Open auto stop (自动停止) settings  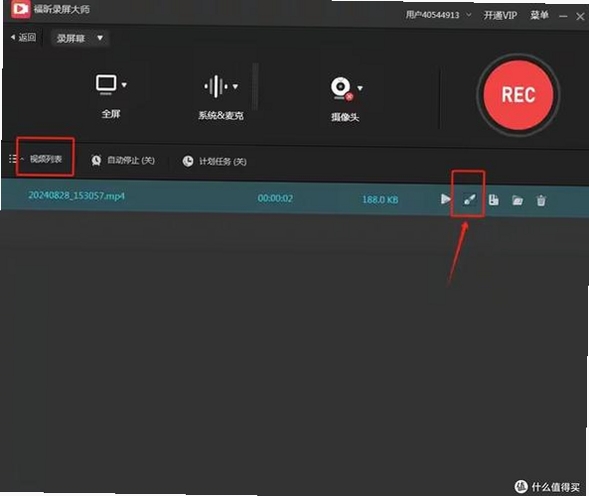123,160
